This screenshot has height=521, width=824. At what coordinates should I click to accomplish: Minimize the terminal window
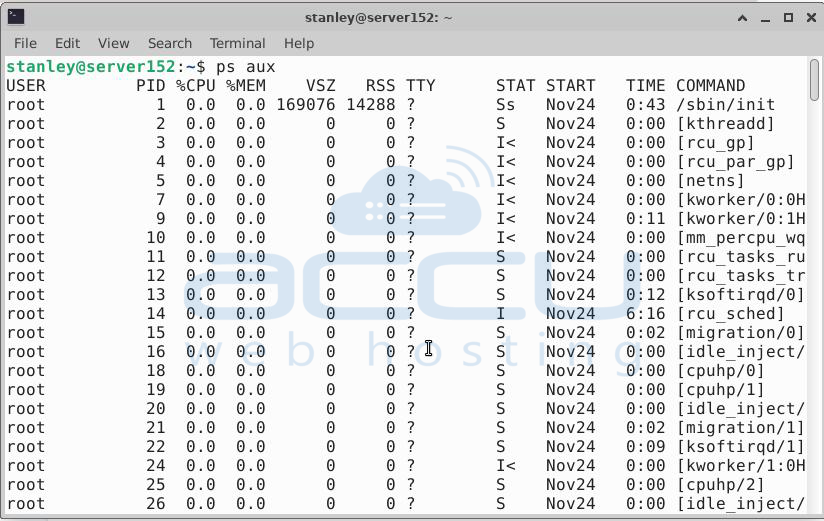(765, 18)
